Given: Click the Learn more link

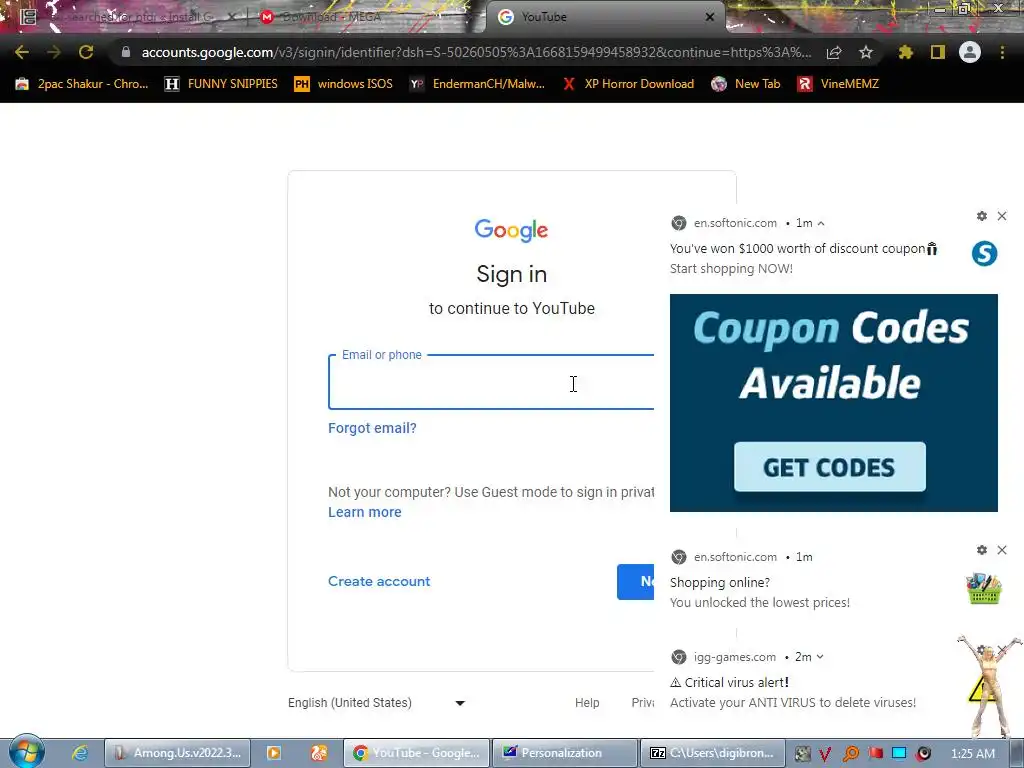Looking at the screenshot, I should [x=364, y=513].
